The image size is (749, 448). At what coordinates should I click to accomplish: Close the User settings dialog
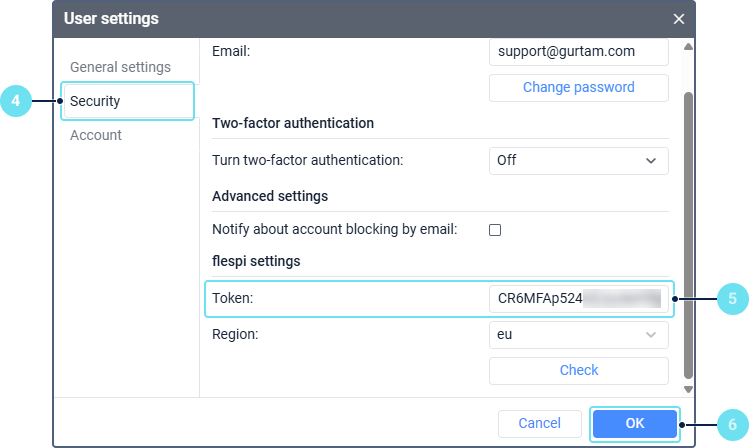(679, 19)
